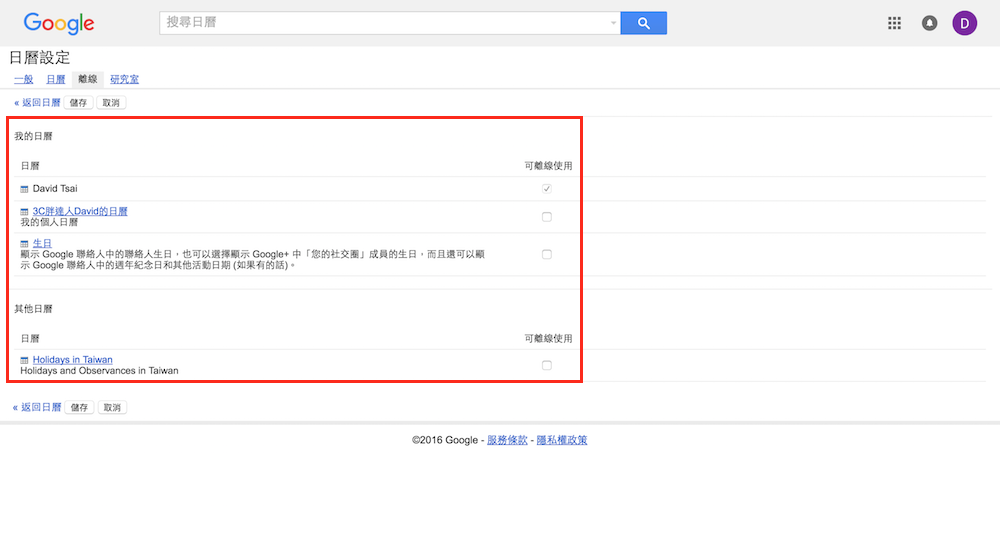Click the top 取消 button

pos(111,103)
